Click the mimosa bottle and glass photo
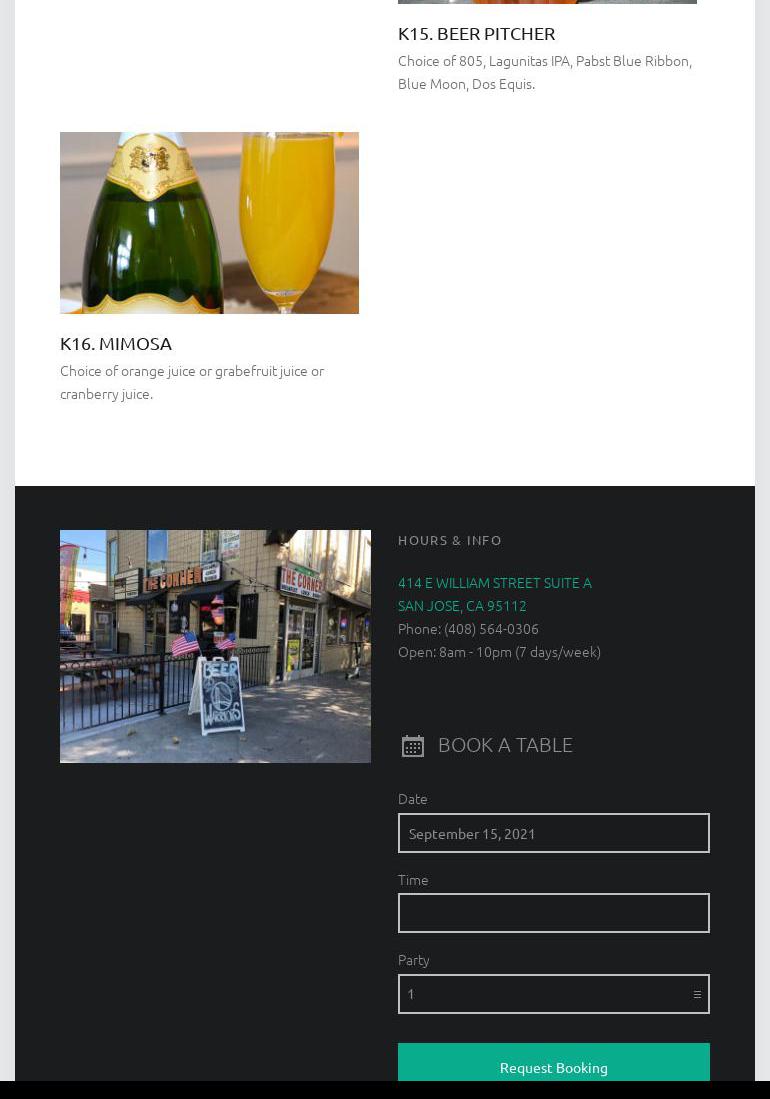The image size is (770, 1099). click(209, 223)
